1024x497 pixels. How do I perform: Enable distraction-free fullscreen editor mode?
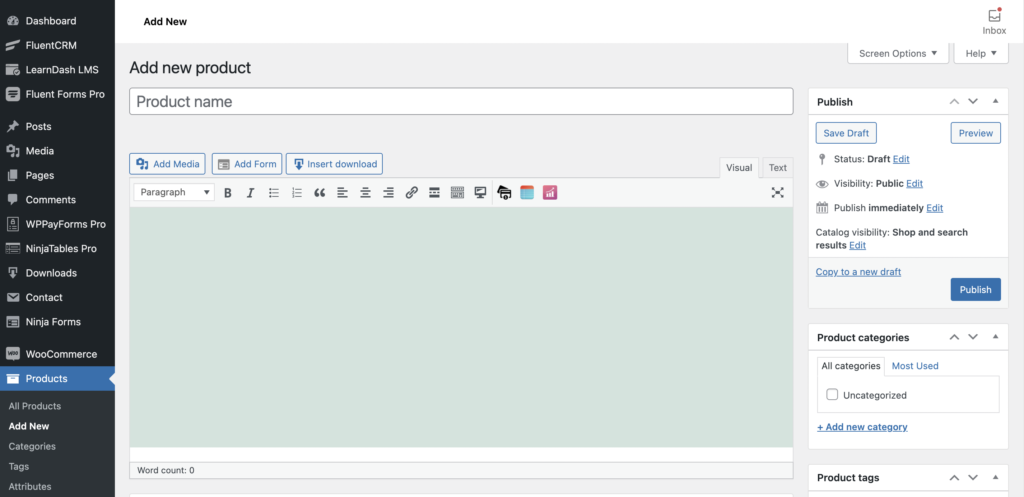click(x=777, y=192)
